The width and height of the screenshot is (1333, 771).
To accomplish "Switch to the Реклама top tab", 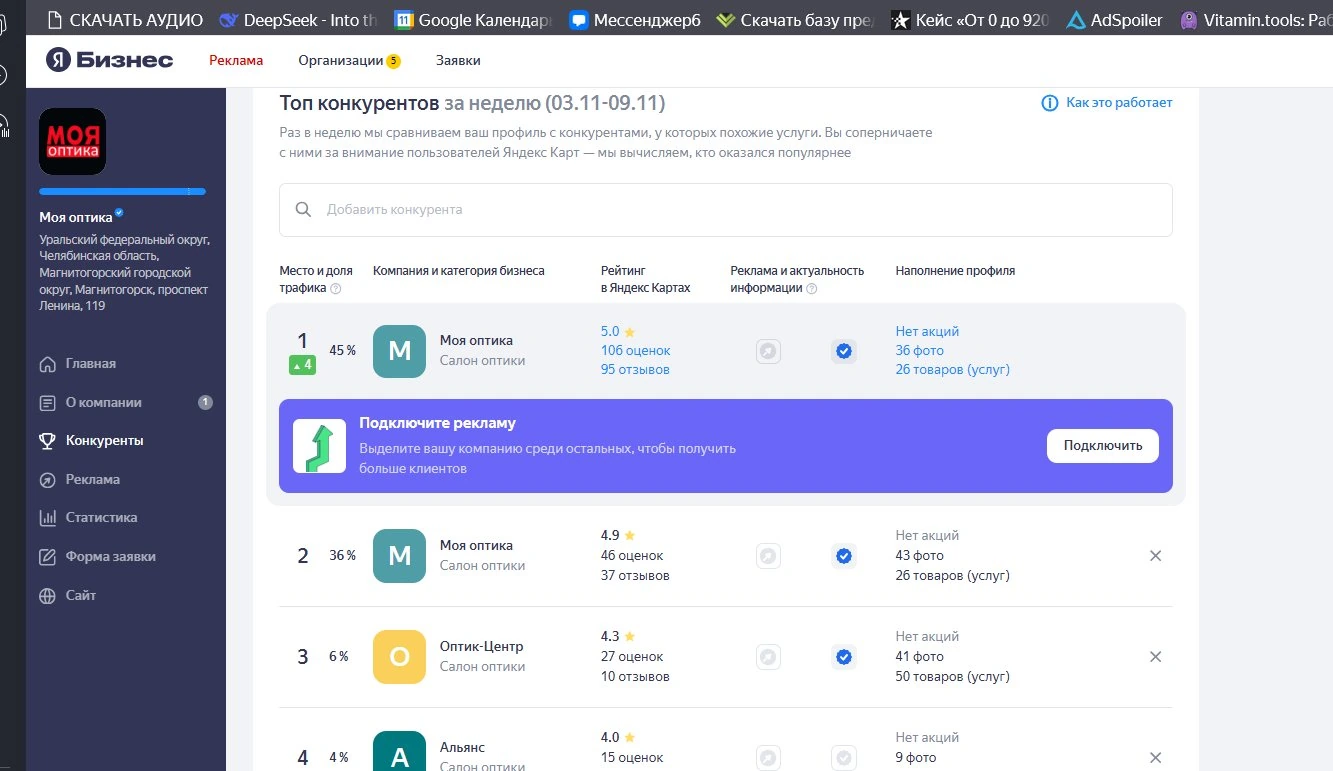I will [236, 61].
